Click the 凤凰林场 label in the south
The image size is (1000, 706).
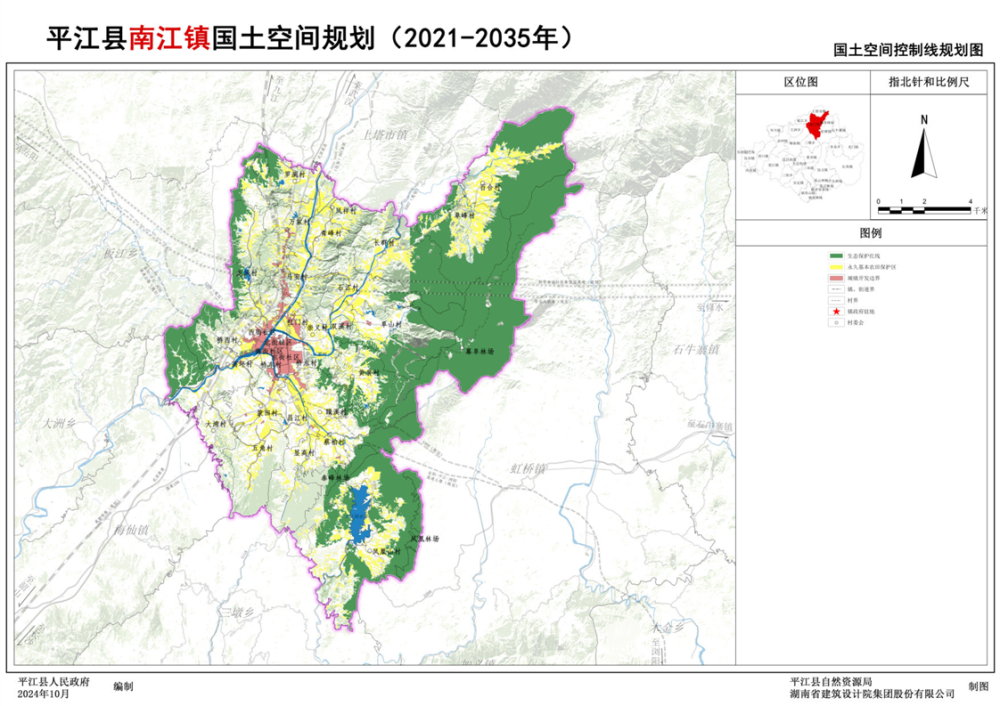pyautogui.click(x=423, y=538)
